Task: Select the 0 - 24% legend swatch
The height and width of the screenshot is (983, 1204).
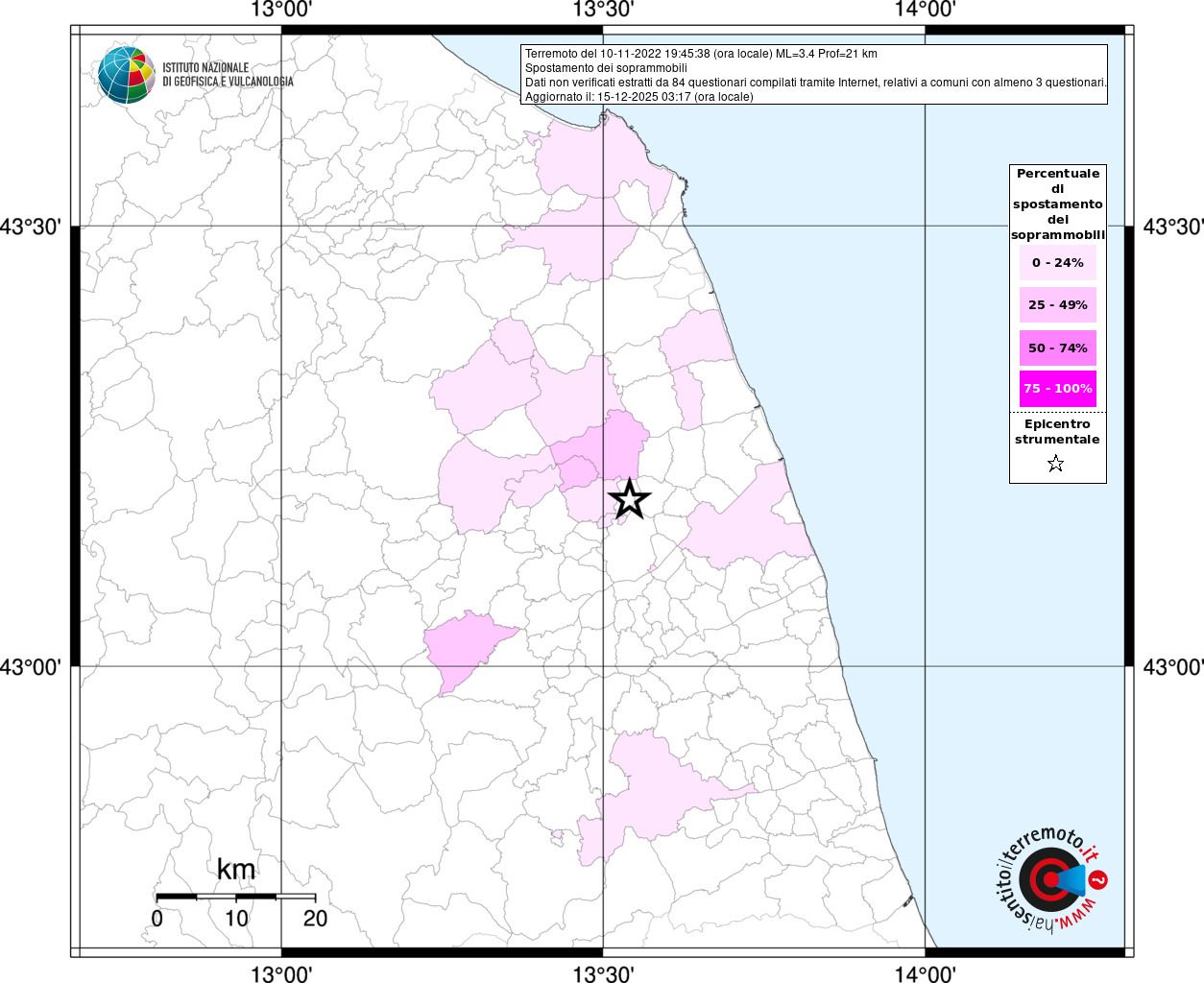Action: pos(1057,262)
